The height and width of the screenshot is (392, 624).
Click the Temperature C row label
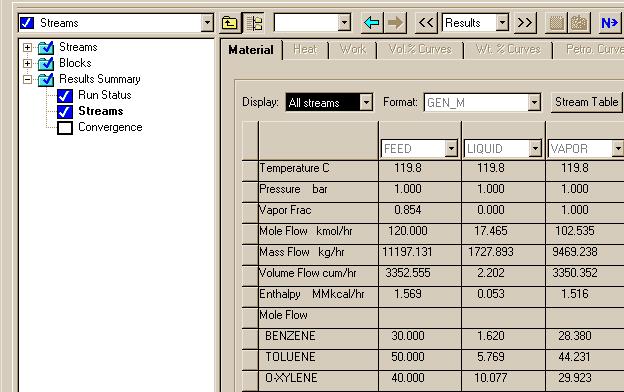tap(294, 168)
